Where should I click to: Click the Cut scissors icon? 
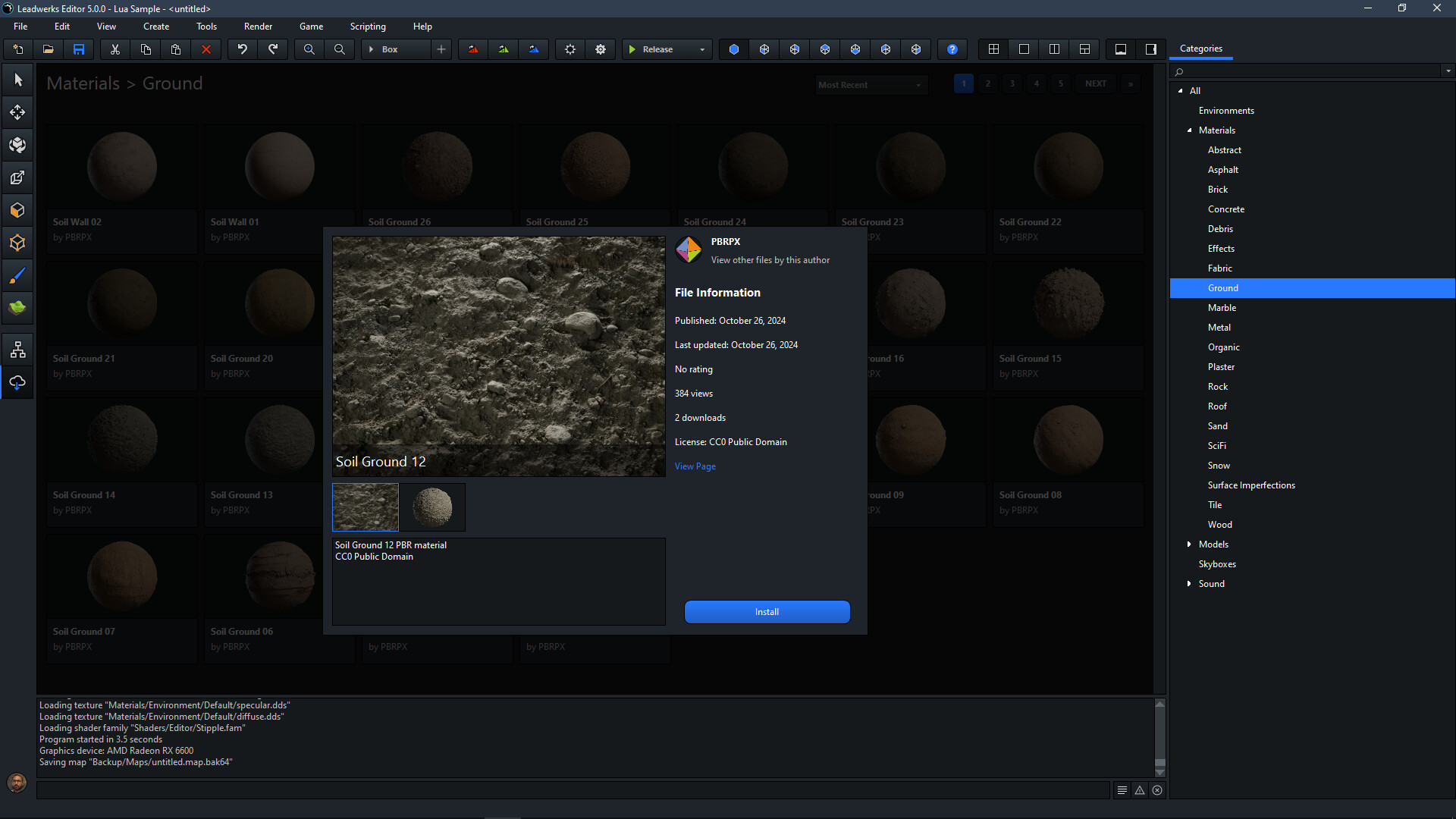pos(115,49)
